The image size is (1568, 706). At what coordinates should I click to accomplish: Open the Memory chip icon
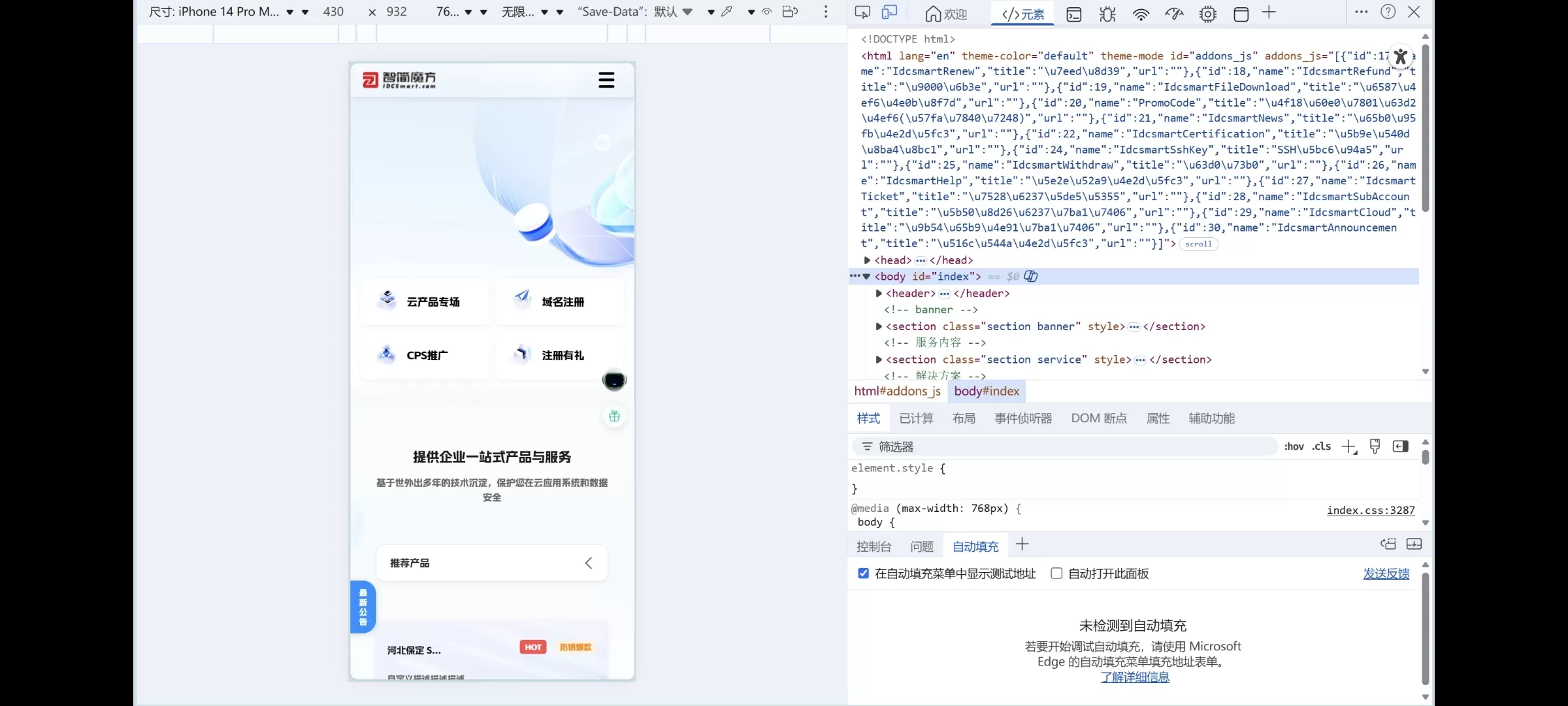(x=1207, y=14)
